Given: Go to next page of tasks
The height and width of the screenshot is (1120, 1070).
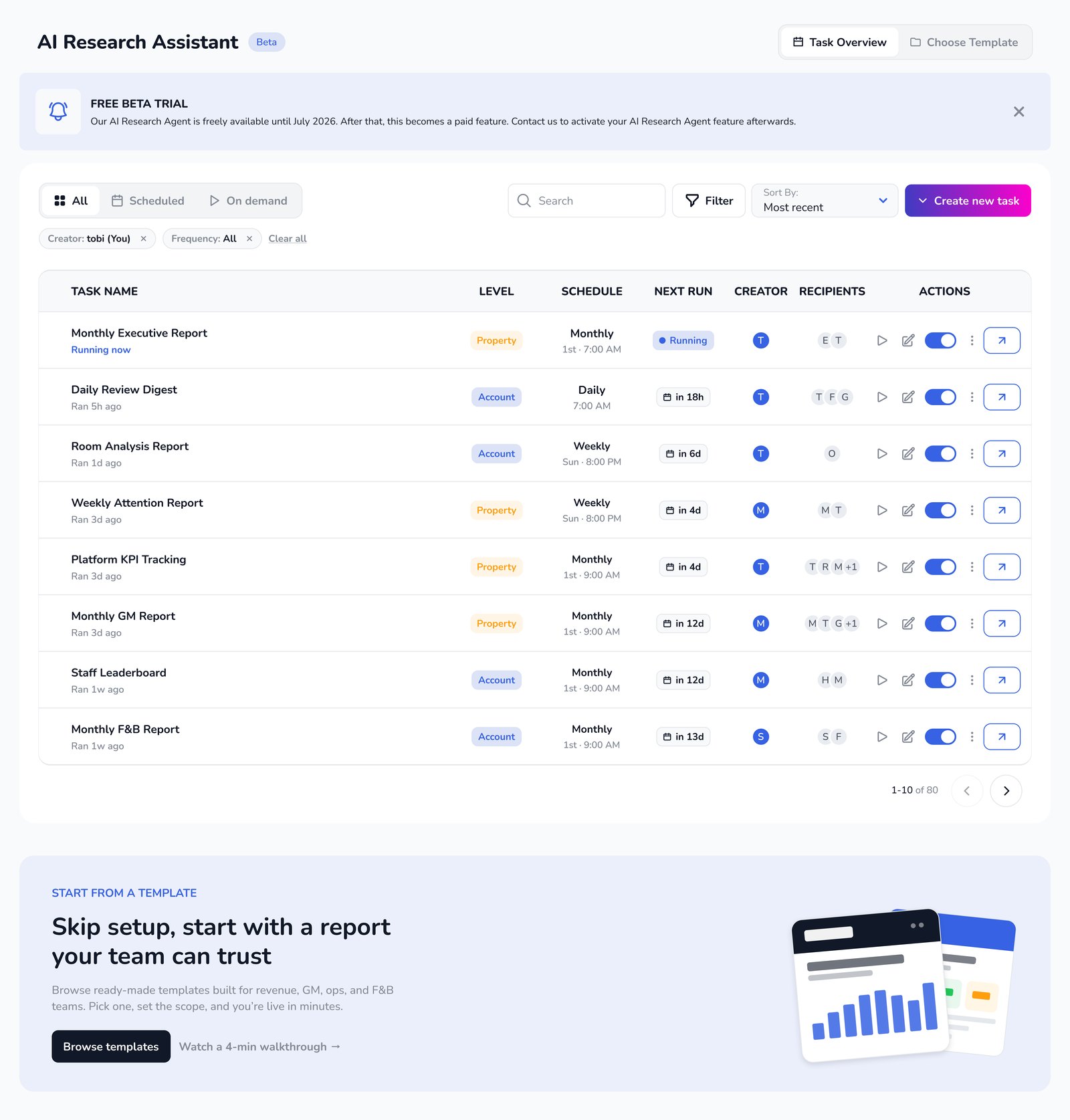Looking at the screenshot, I should (1006, 791).
